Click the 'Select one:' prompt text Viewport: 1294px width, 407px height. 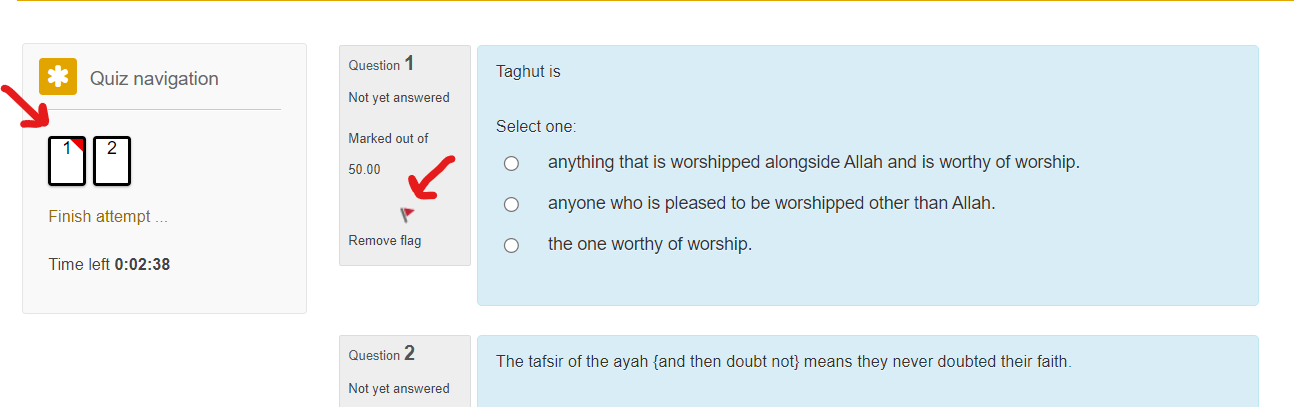click(536, 127)
